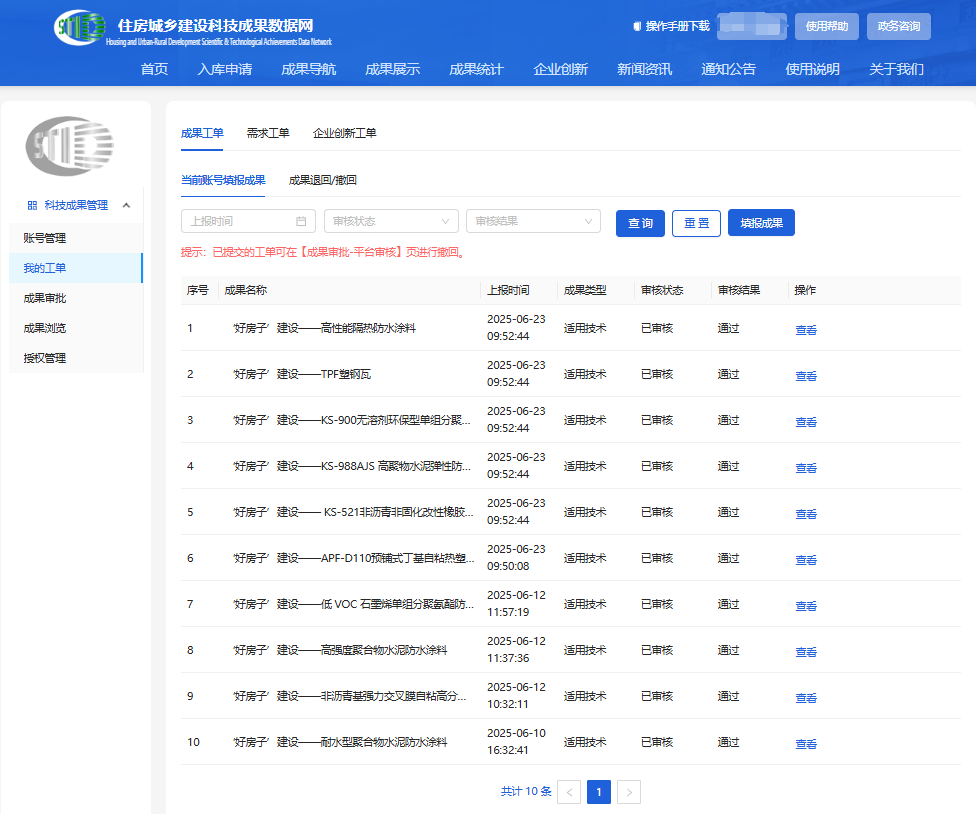Collapse the 科技成果管理 sidebar section
Viewport: 976px width, 814px height.
126,205
